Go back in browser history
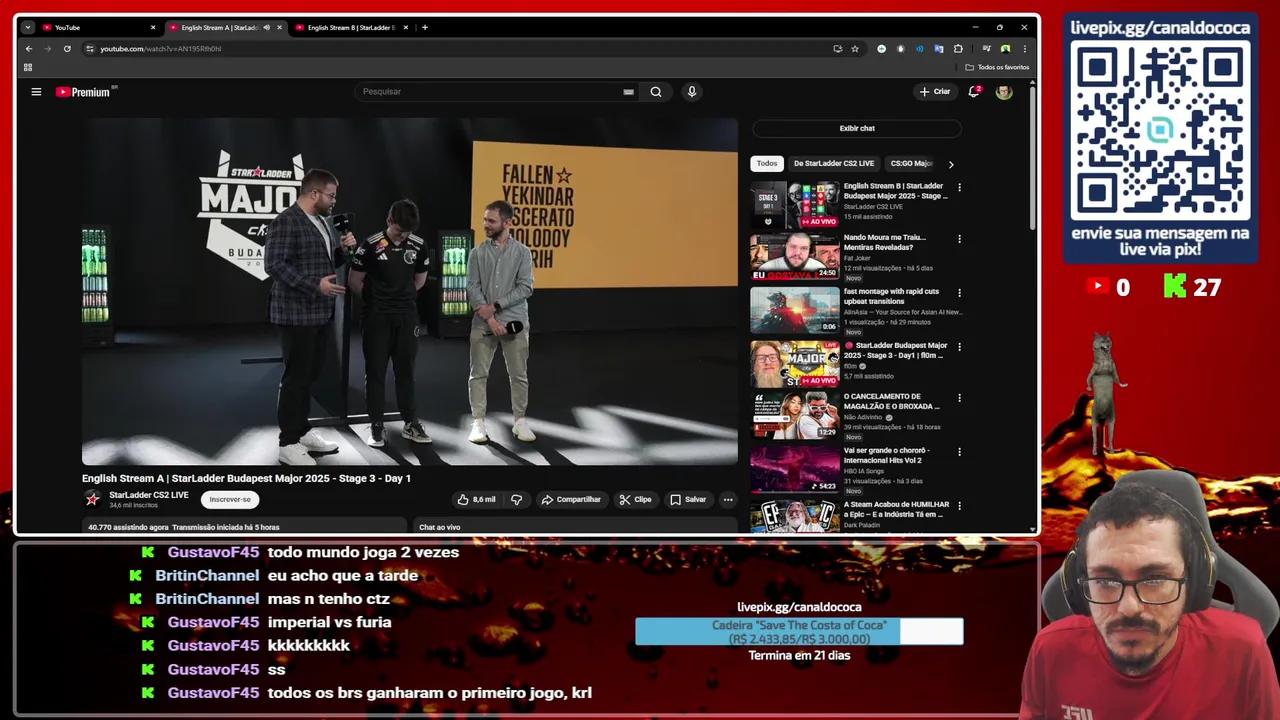The height and width of the screenshot is (720, 1280). pos(29,48)
